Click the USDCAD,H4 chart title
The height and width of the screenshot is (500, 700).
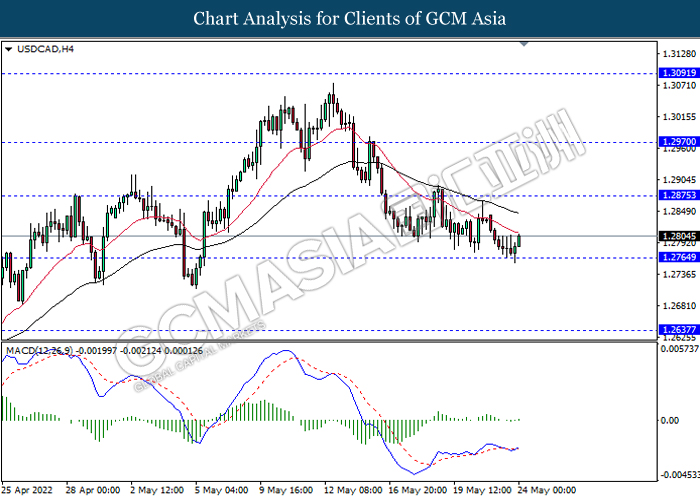coord(45,49)
